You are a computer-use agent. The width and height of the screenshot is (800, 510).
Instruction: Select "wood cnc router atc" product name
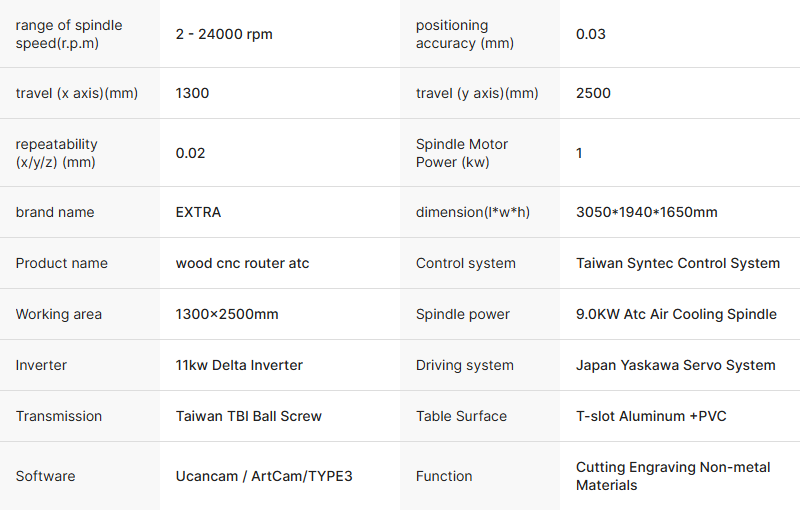[x=242, y=263]
